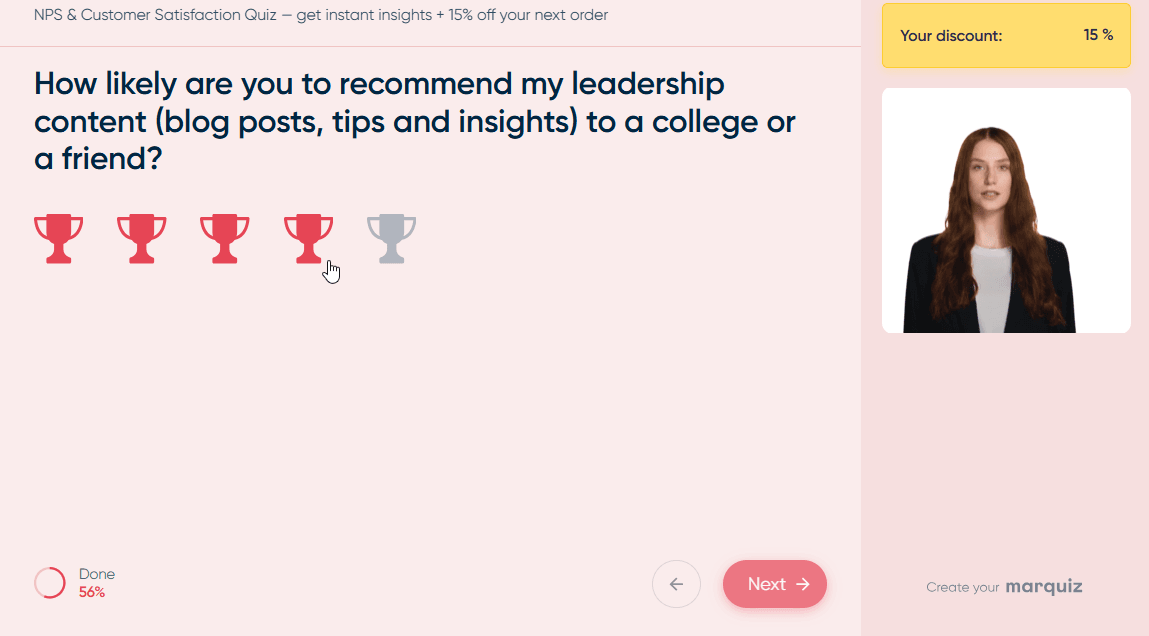Click the word "friend?" in the question
This screenshot has width=1149, height=636.
(111, 159)
